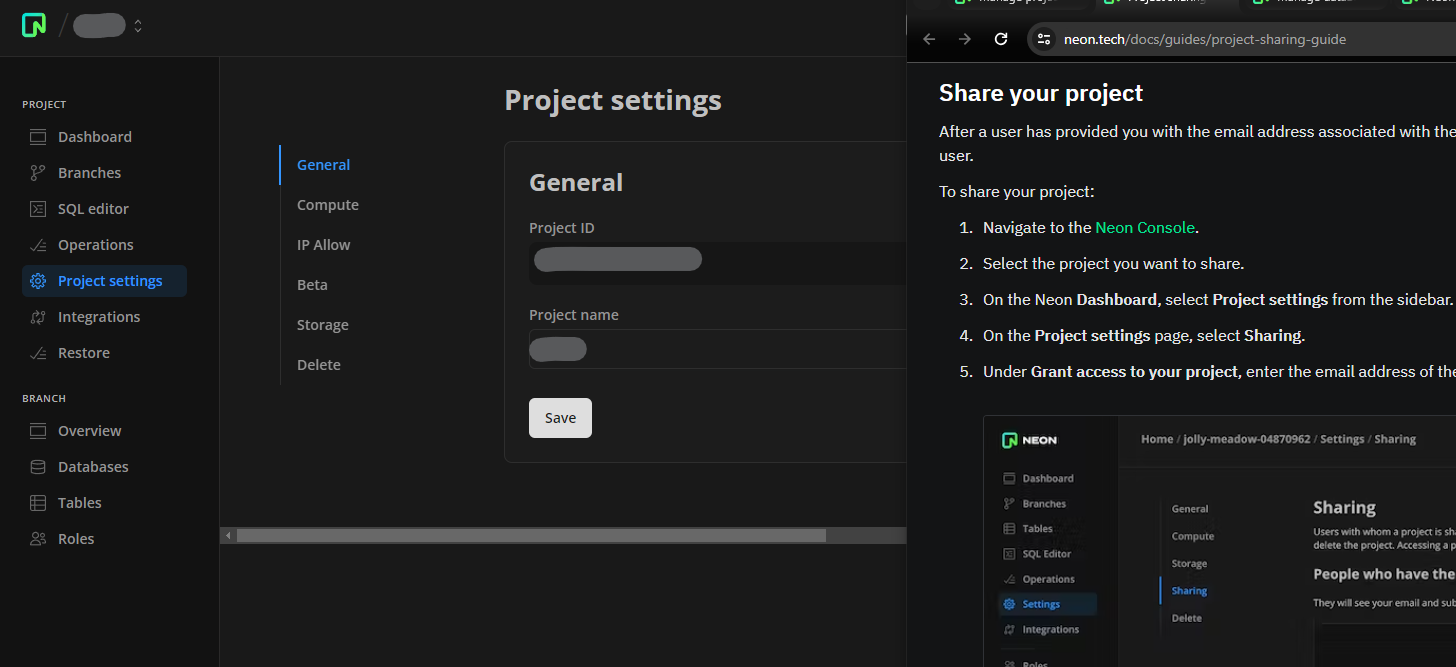Click the Dashboard sidebar icon

38,137
